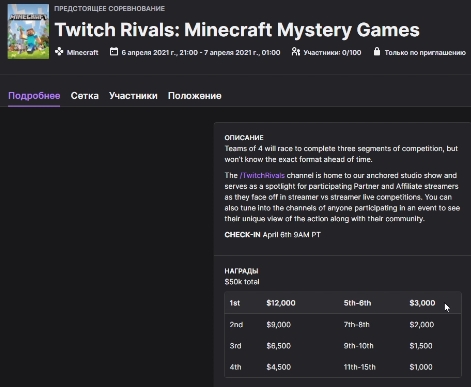Click the 4th place cell
Viewport: 471px width, 387px height.
coord(235,367)
